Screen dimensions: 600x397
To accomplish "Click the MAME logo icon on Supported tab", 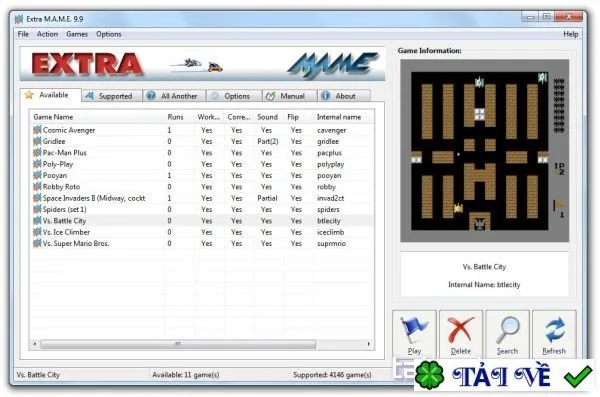I will click(89, 96).
